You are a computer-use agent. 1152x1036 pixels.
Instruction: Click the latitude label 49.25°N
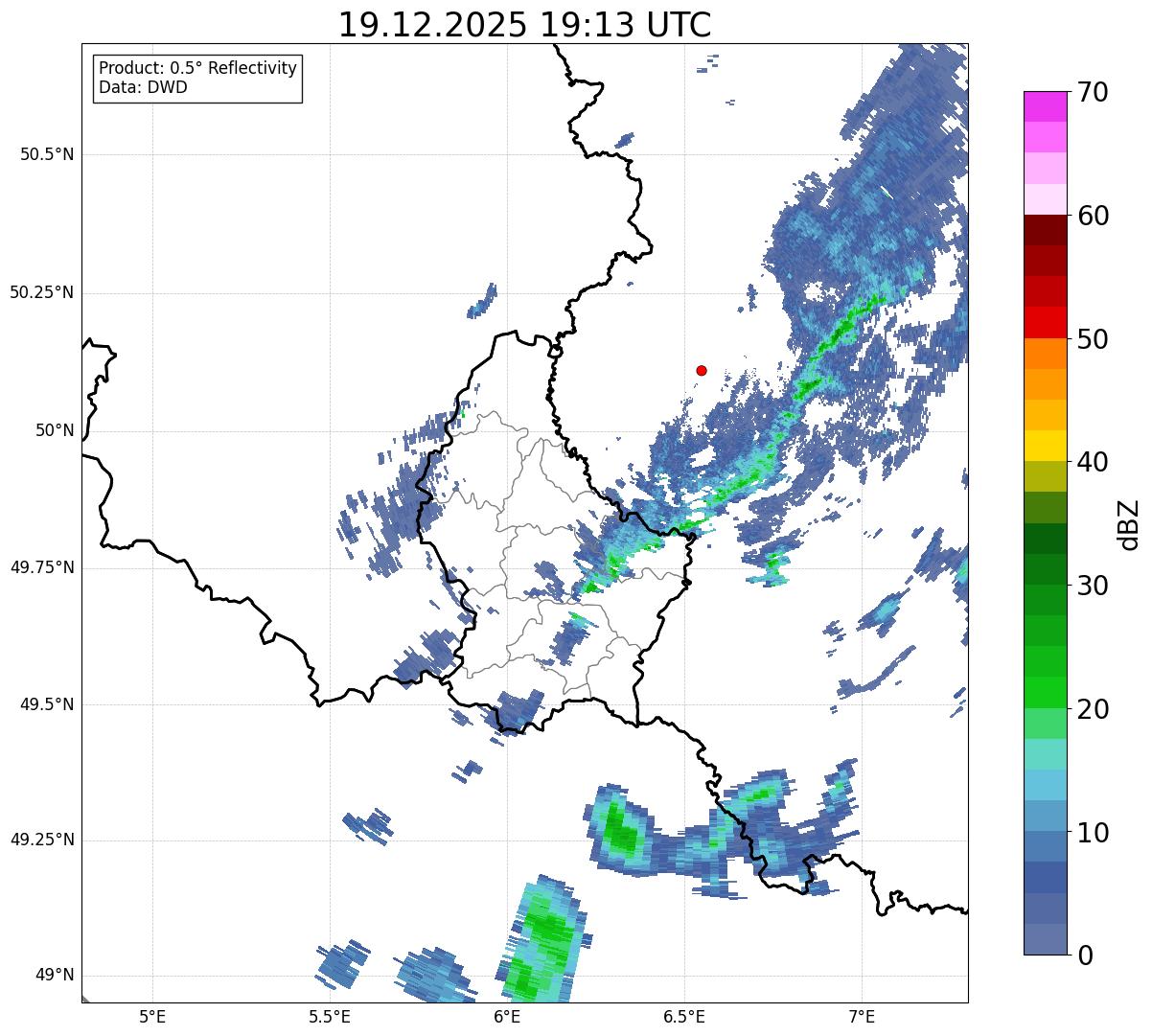pyautogui.click(x=41, y=840)
